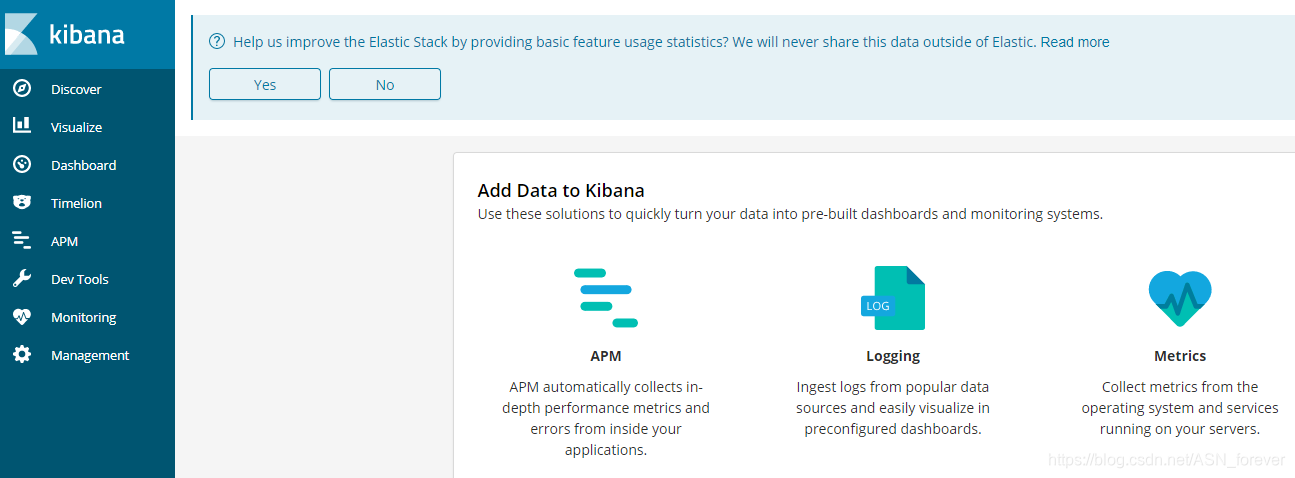
Task: Open Dev Tools wrench icon
Action: tap(22, 278)
